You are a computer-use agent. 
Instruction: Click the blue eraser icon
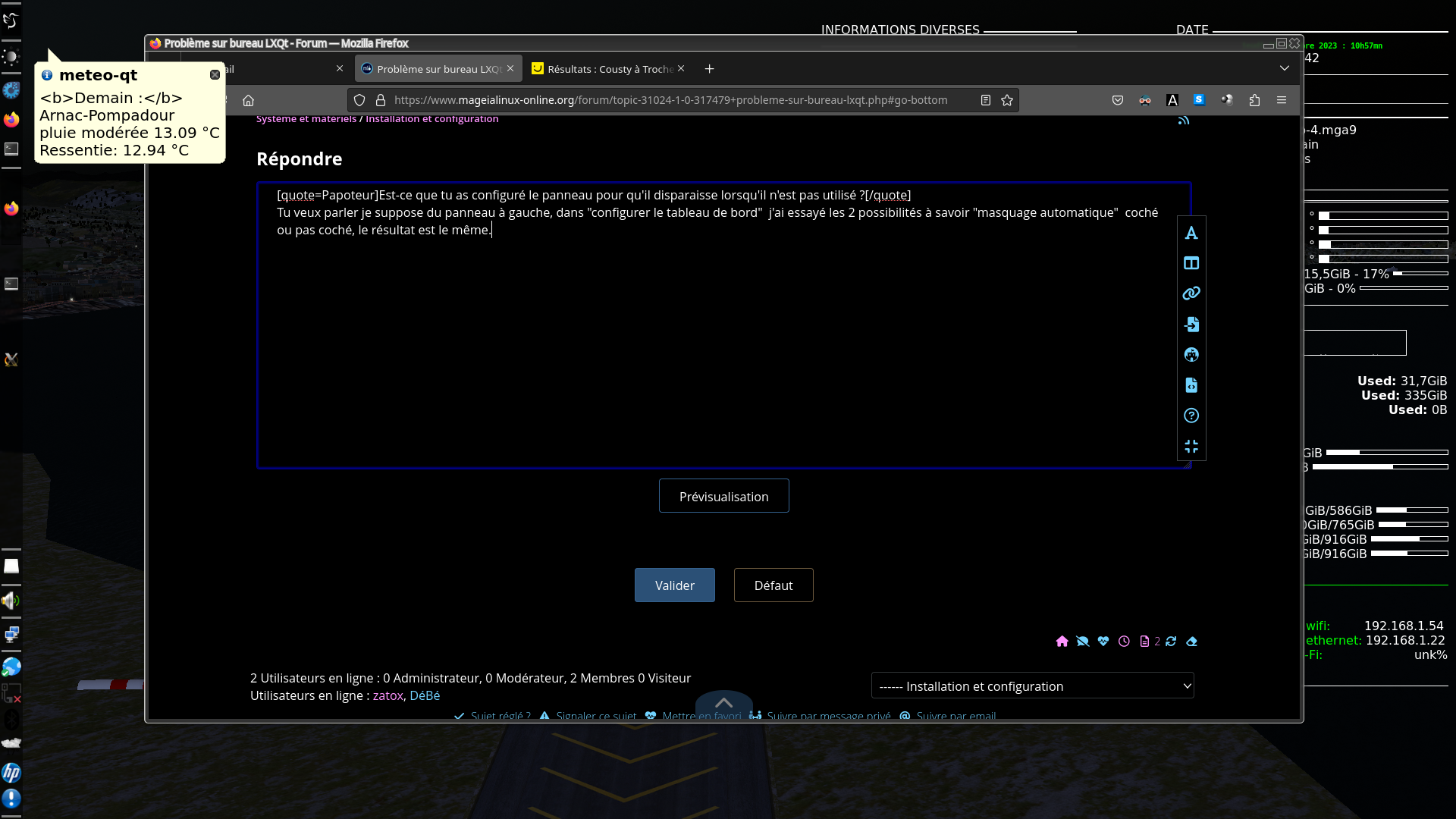point(1192,642)
